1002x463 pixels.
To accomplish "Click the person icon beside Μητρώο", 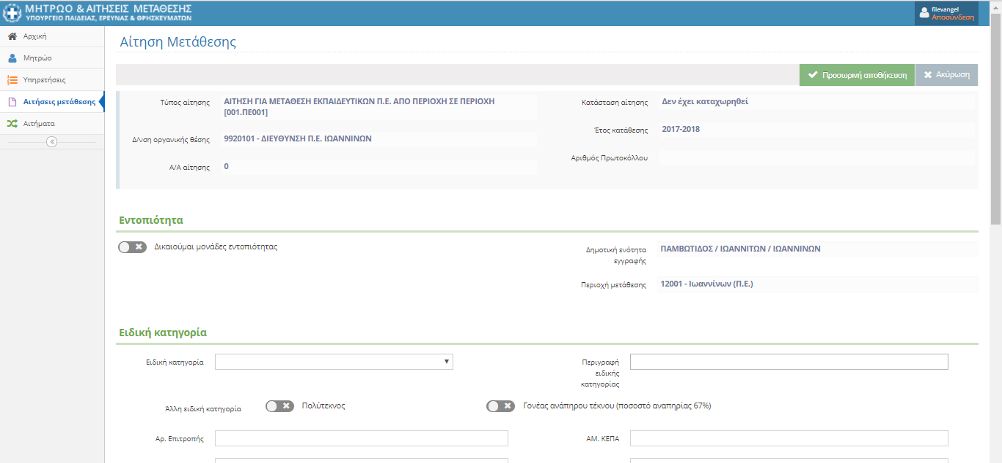I will pos(12,58).
